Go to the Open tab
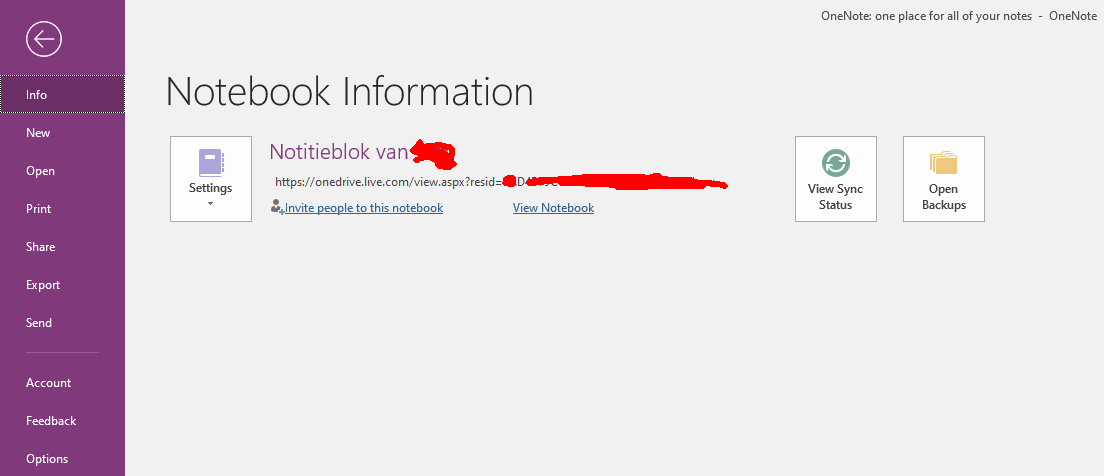 [x=63, y=170]
